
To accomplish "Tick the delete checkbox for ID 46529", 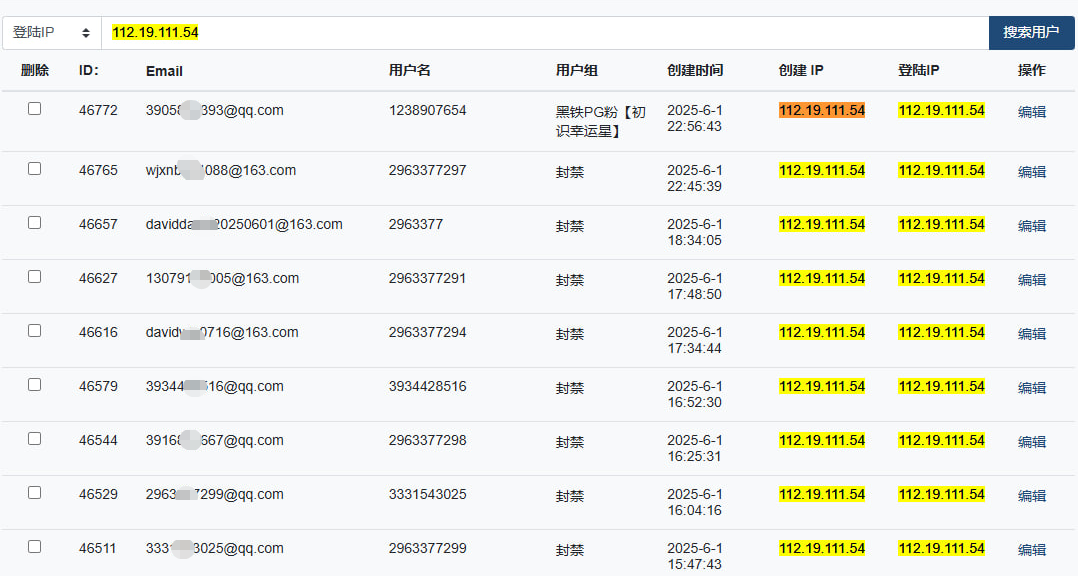I will point(34,492).
